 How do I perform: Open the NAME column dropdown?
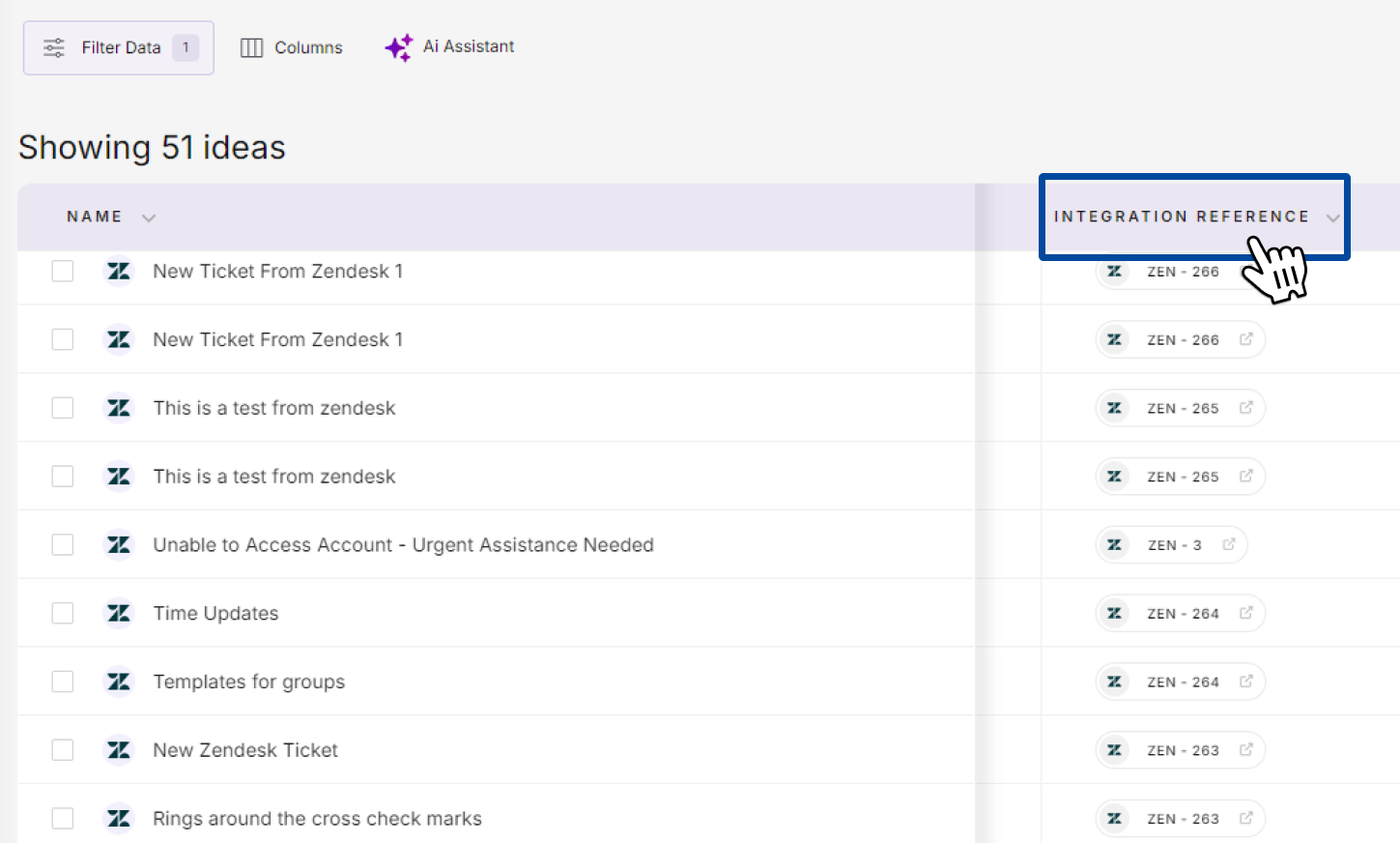click(148, 218)
